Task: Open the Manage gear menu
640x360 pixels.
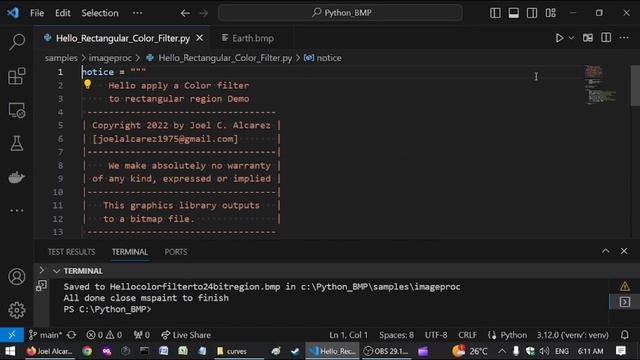Action: point(17,310)
